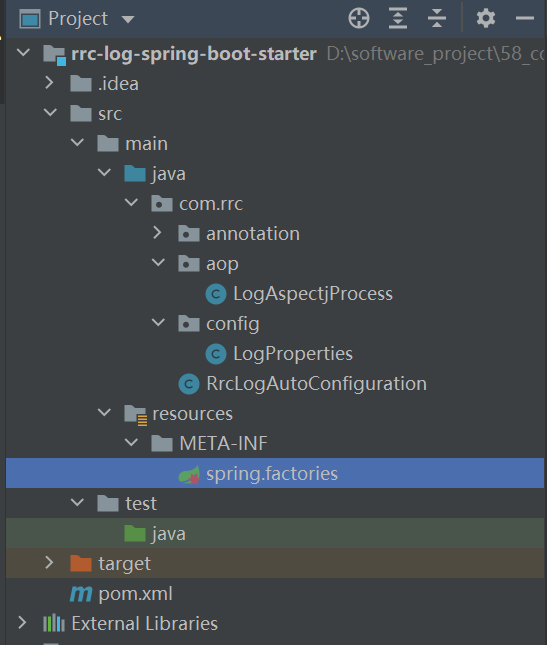The image size is (547, 645).
Task: Open the Project panel gear settings
Action: [x=486, y=19]
